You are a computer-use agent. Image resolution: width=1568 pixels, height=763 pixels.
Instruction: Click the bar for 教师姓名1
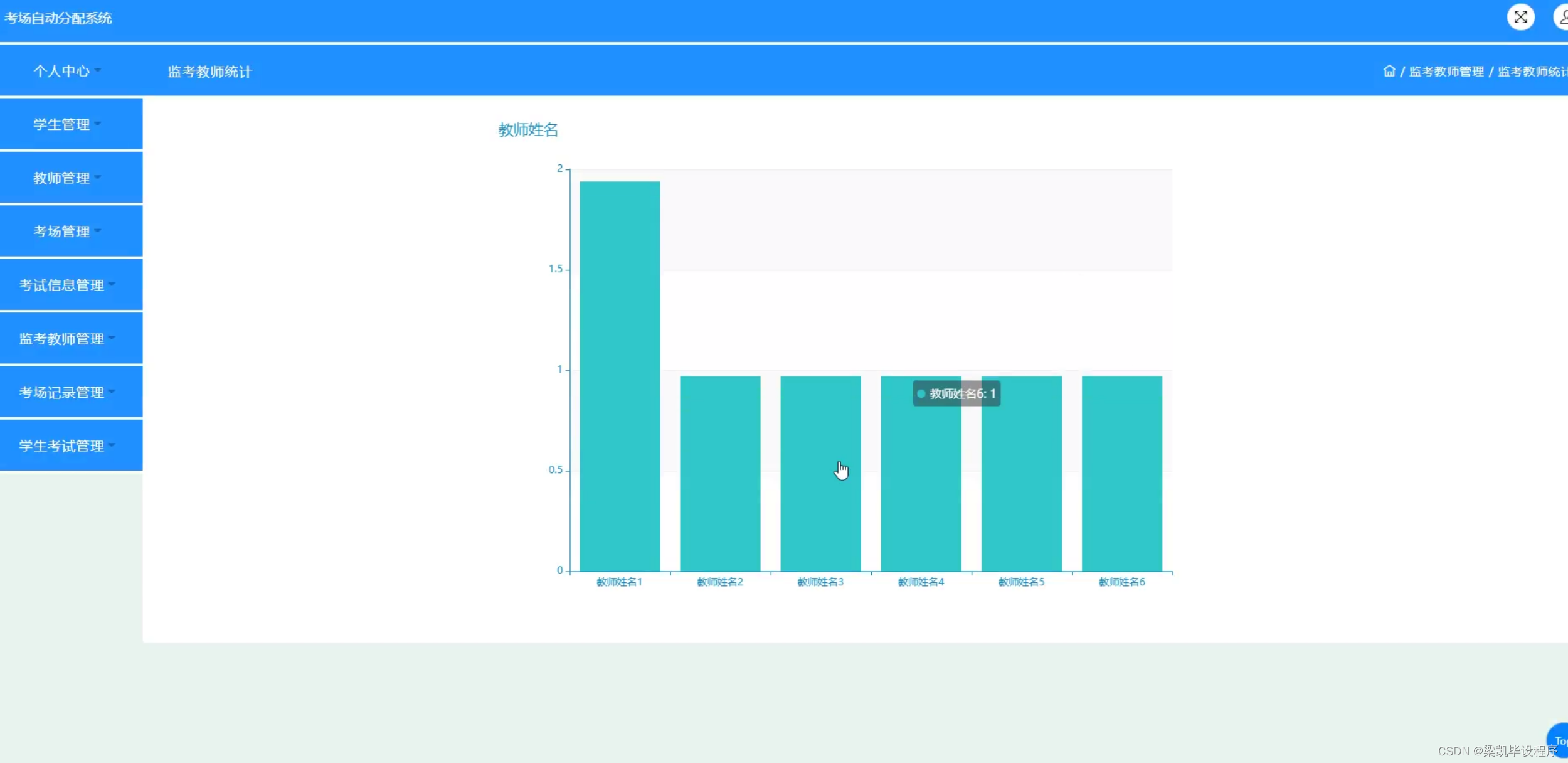[619, 376]
